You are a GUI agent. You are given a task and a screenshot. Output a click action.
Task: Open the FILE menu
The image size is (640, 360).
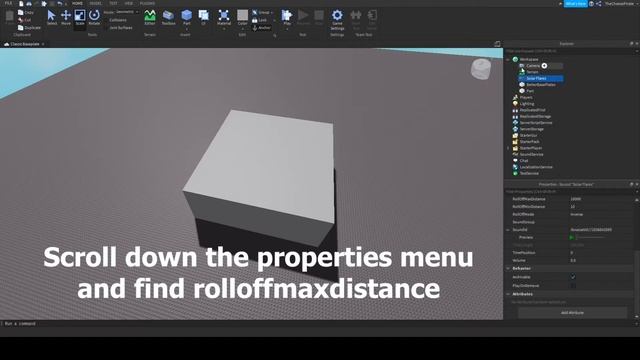[x=8, y=3]
